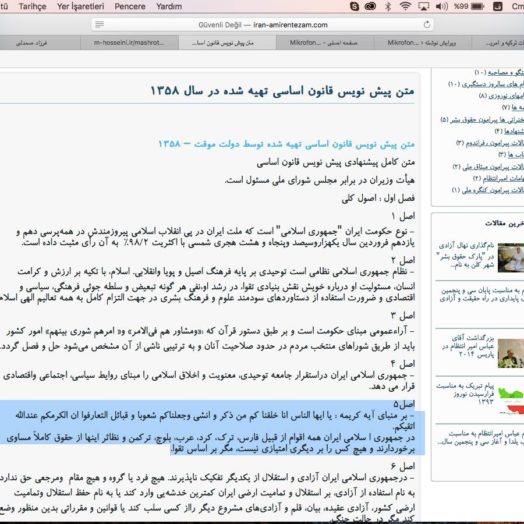The height and width of the screenshot is (524, 524).
Task: Open the Bluetooth status icon
Action: point(388,6)
